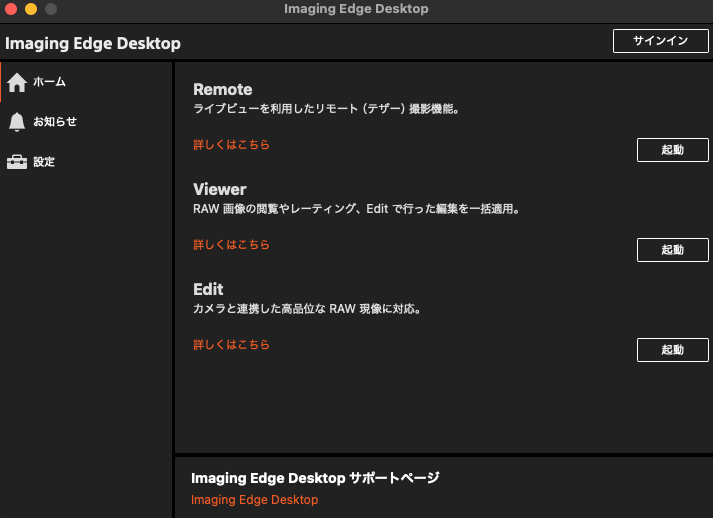Click the Edit section heading
This screenshot has height=518, width=713.
(208, 290)
